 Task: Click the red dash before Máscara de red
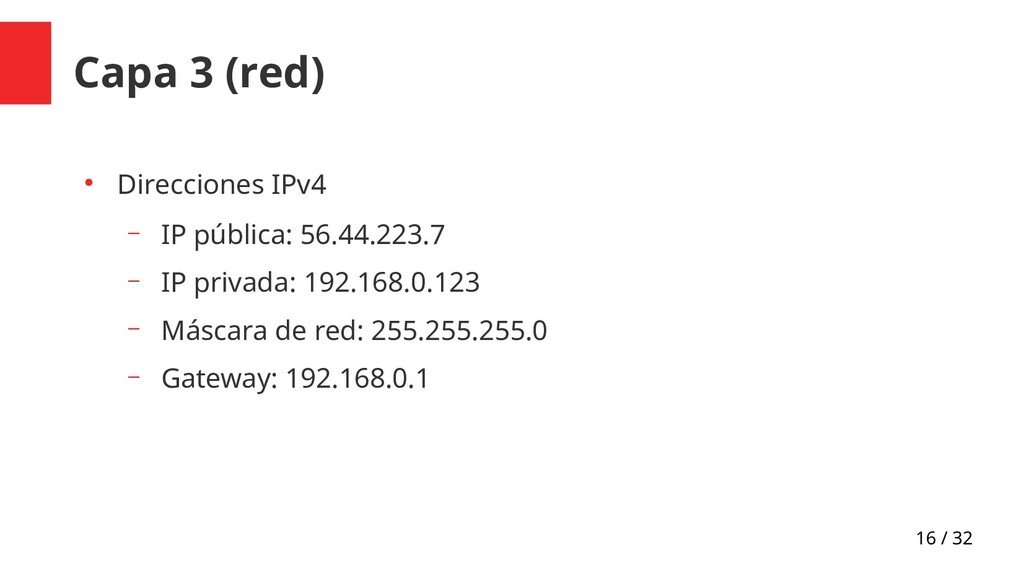tap(134, 328)
